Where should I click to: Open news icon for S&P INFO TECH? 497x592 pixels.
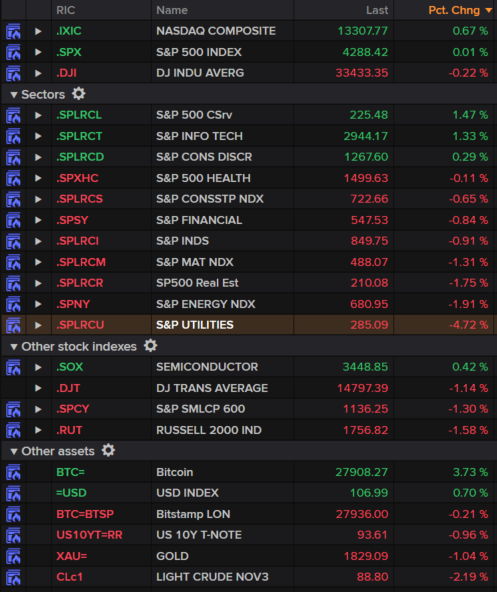[13, 136]
